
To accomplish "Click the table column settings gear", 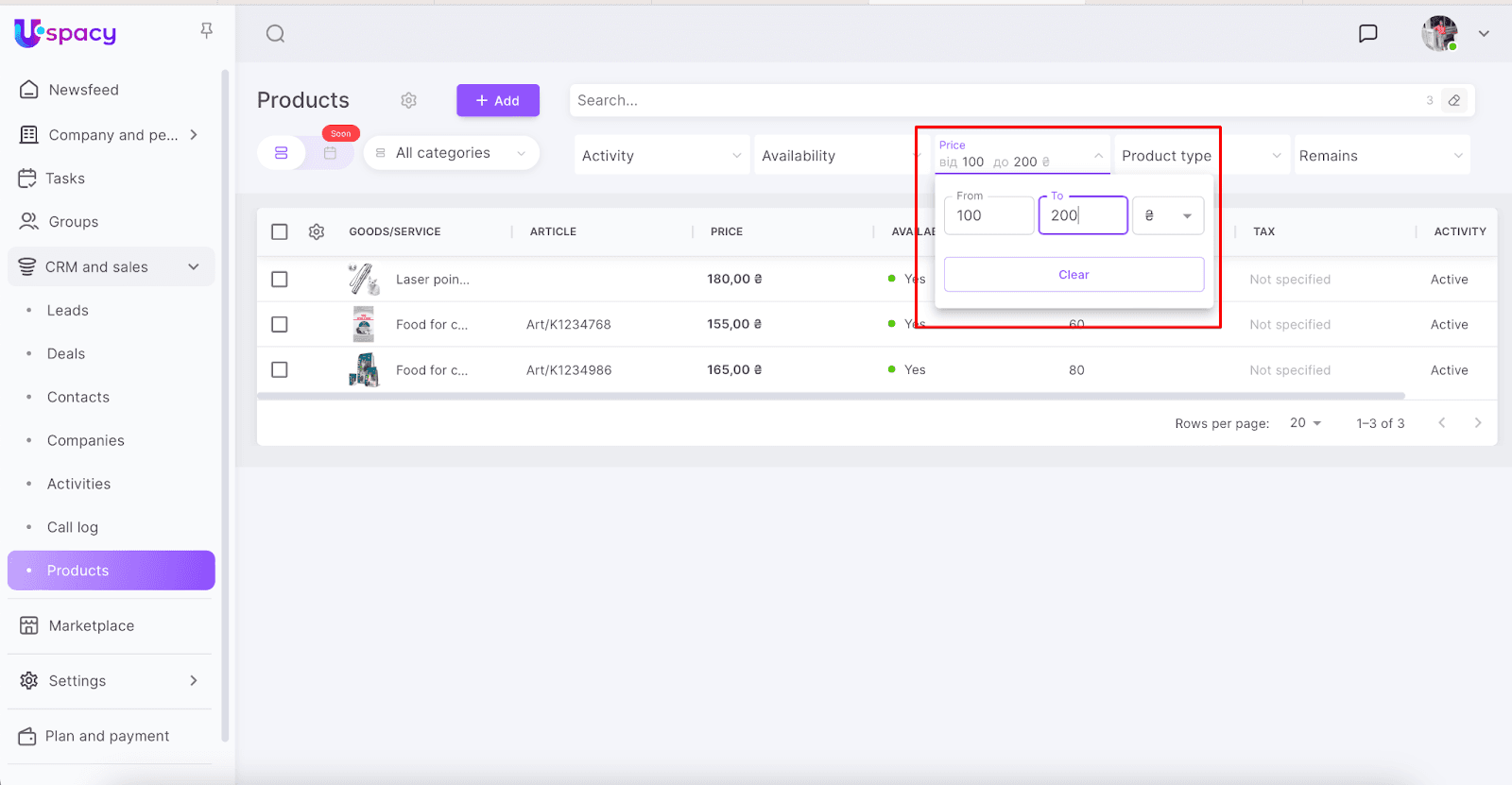I will (x=317, y=231).
